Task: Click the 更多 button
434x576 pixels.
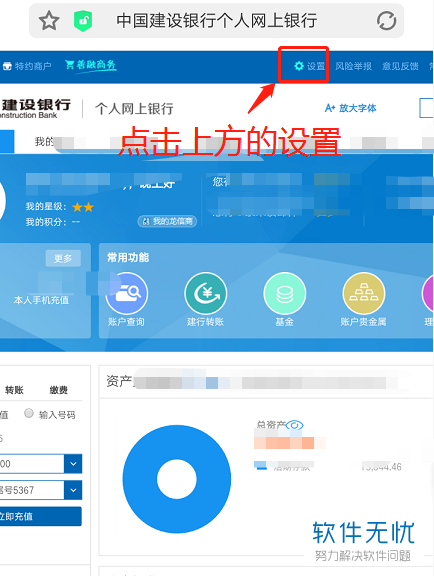Action: (x=63, y=259)
